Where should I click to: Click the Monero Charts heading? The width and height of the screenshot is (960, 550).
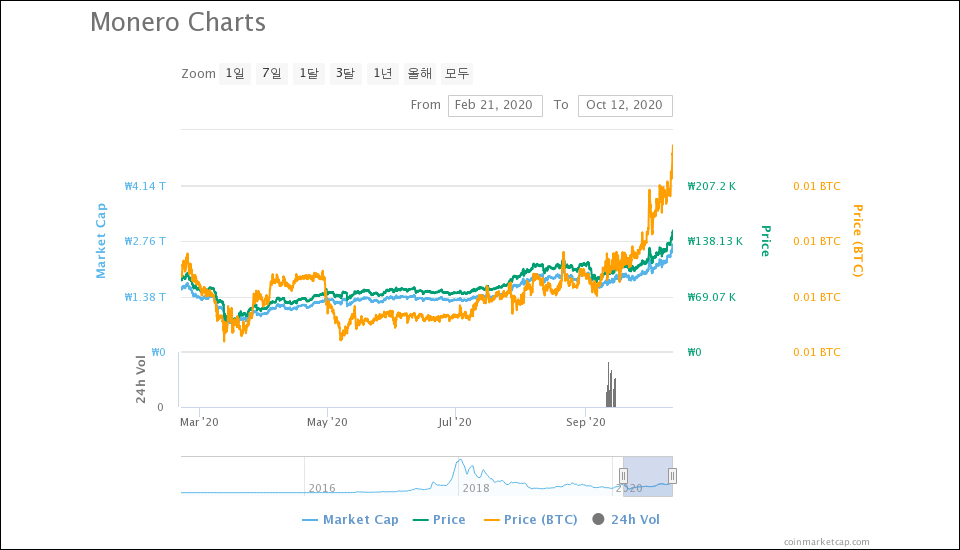(178, 22)
